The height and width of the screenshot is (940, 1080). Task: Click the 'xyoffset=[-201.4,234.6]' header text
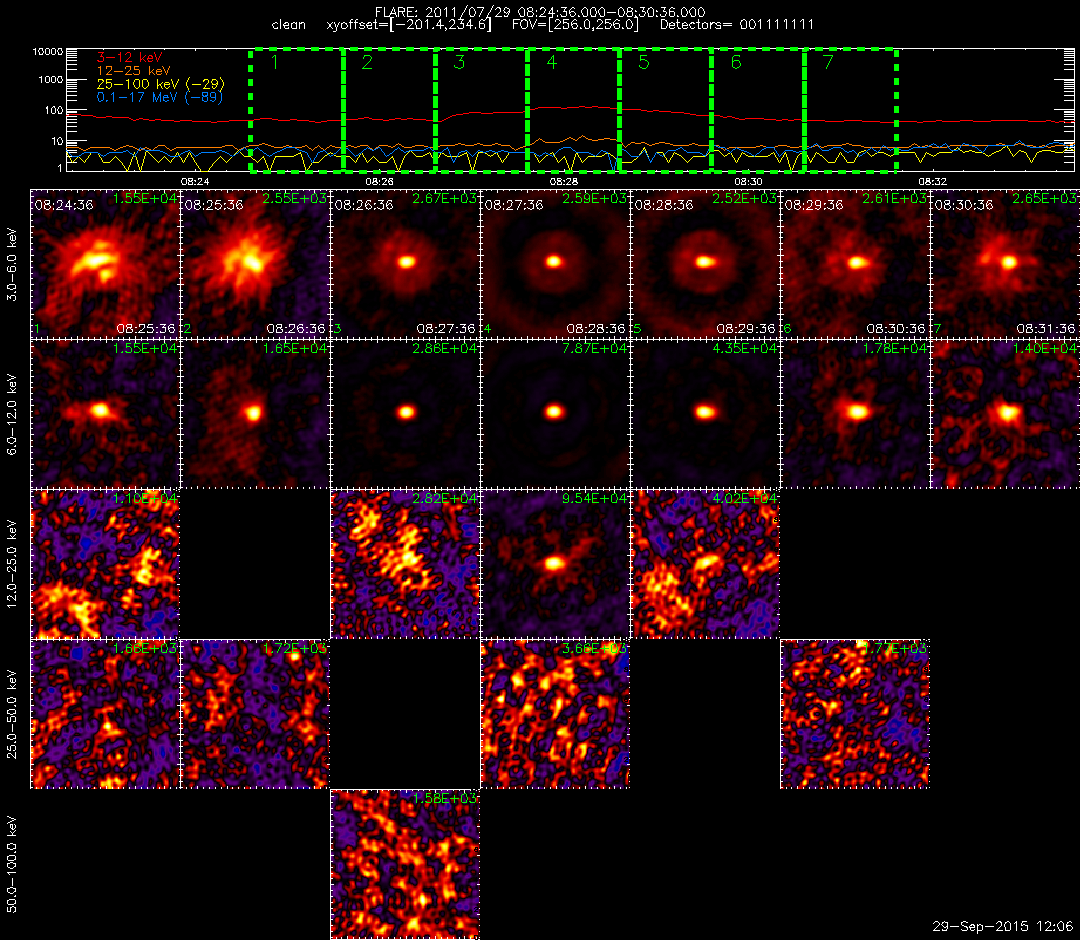click(409, 25)
